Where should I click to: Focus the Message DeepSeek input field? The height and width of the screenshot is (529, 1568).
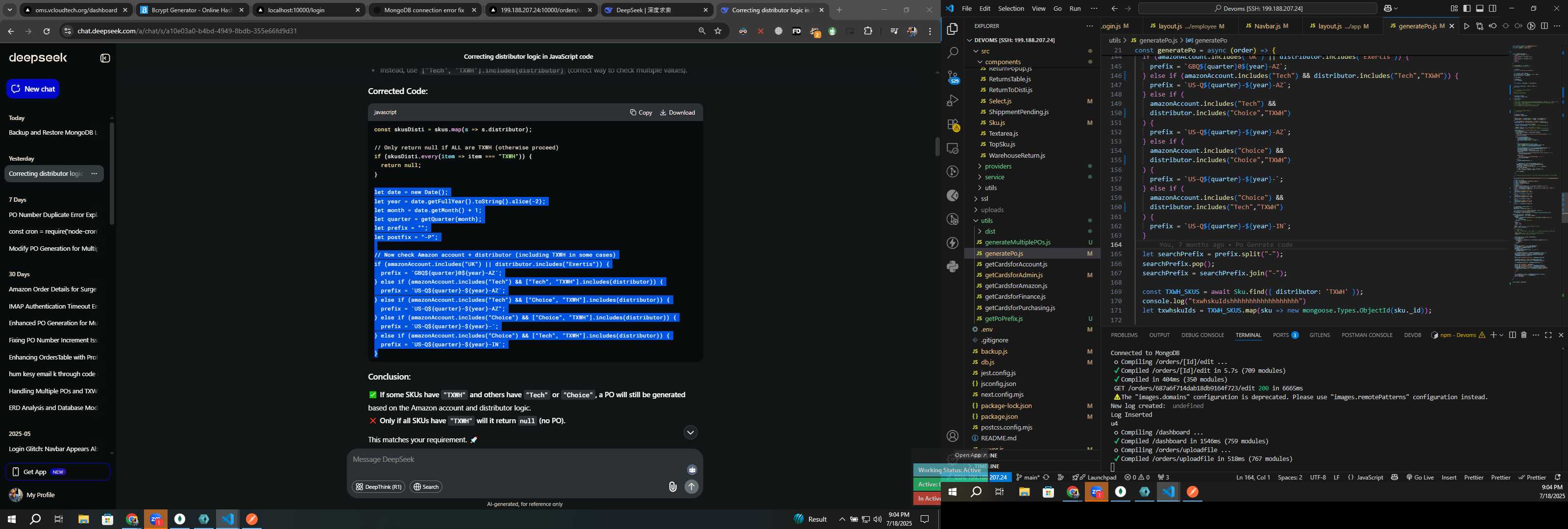coord(517,459)
